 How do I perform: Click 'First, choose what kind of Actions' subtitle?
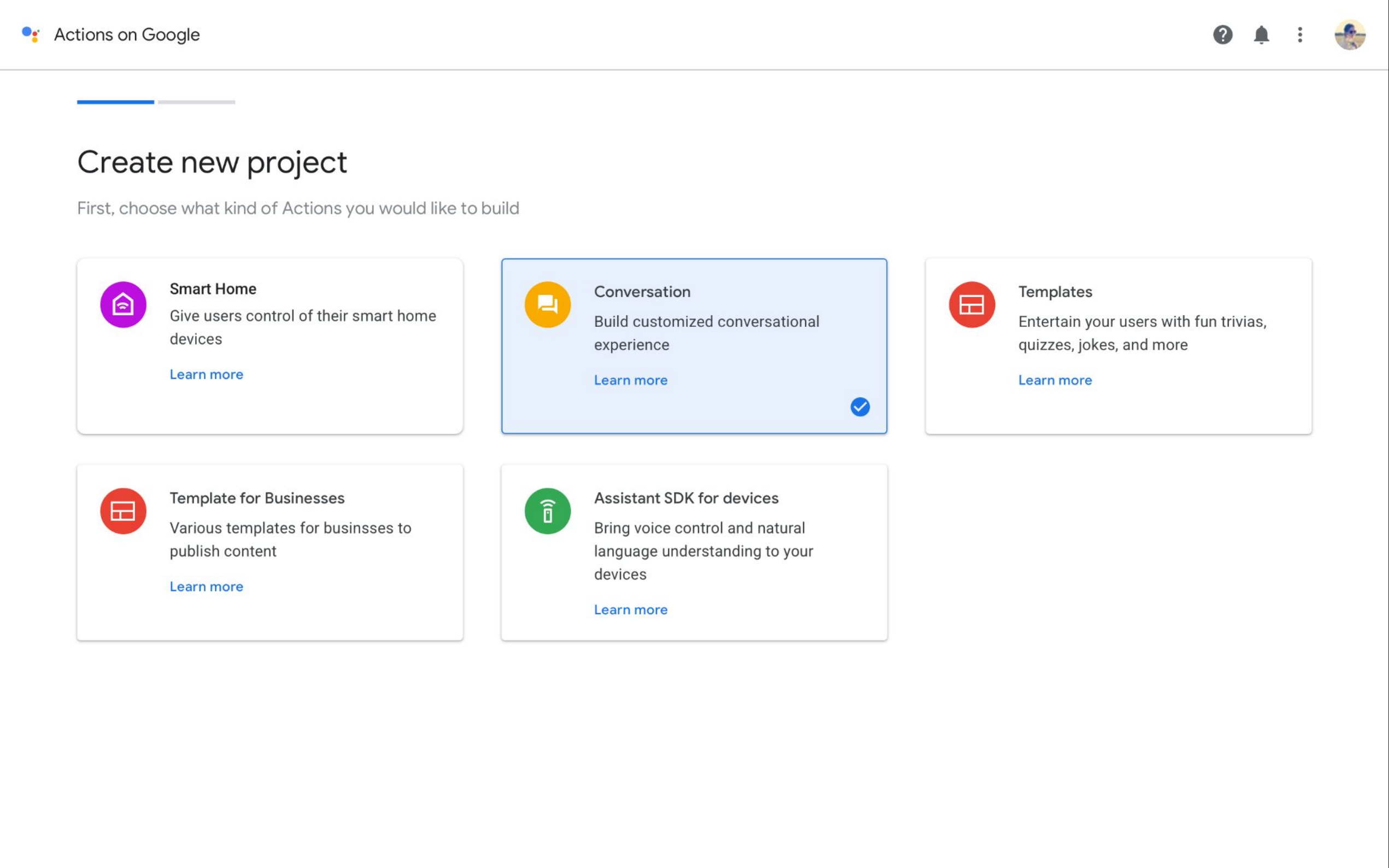pos(298,208)
